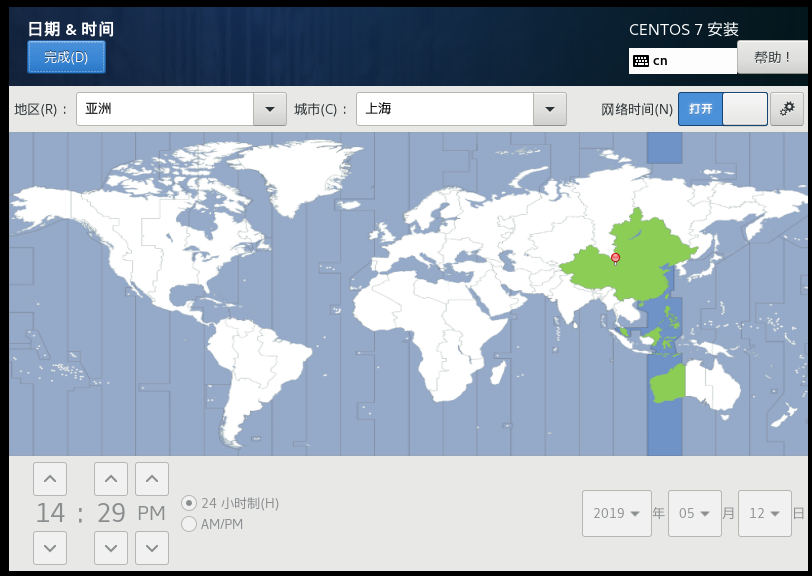Toggle the 网络时间 network time switch

click(723, 109)
